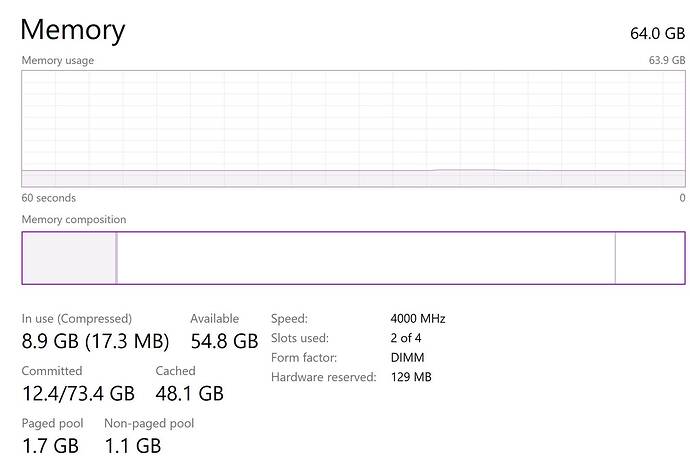Image resolution: width=690 pixels, height=475 pixels.
Task: Click the Available 54.8 GB value
Action: tap(224, 341)
